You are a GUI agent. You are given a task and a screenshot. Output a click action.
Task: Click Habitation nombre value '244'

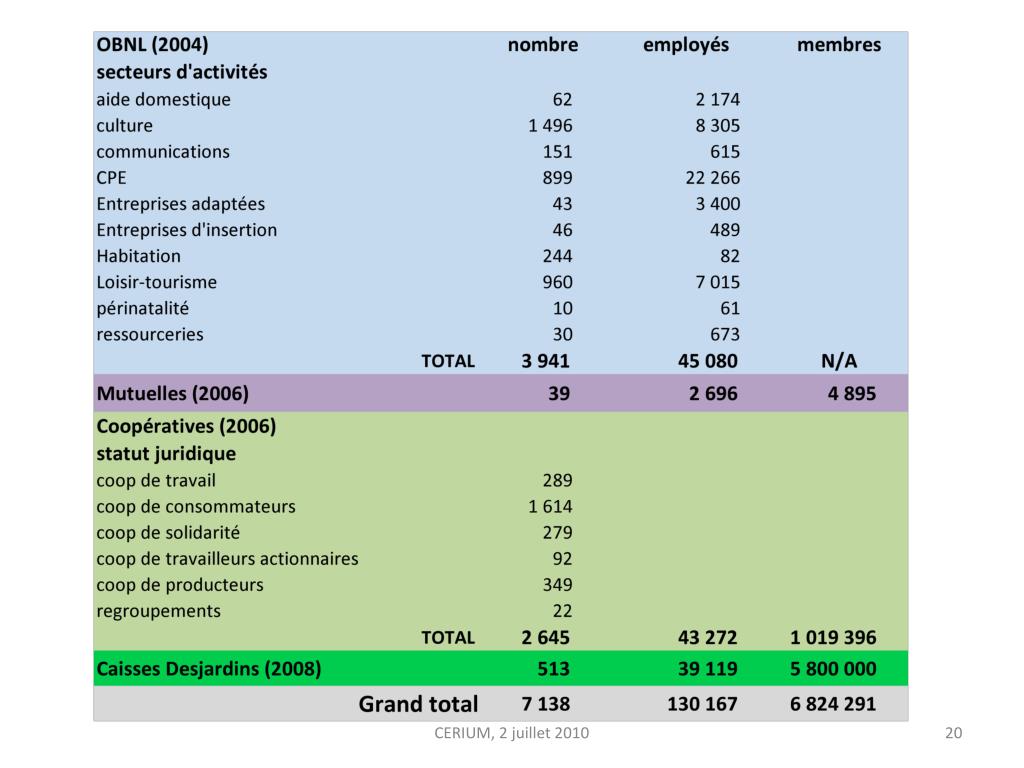pyautogui.click(x=557, y=256)
